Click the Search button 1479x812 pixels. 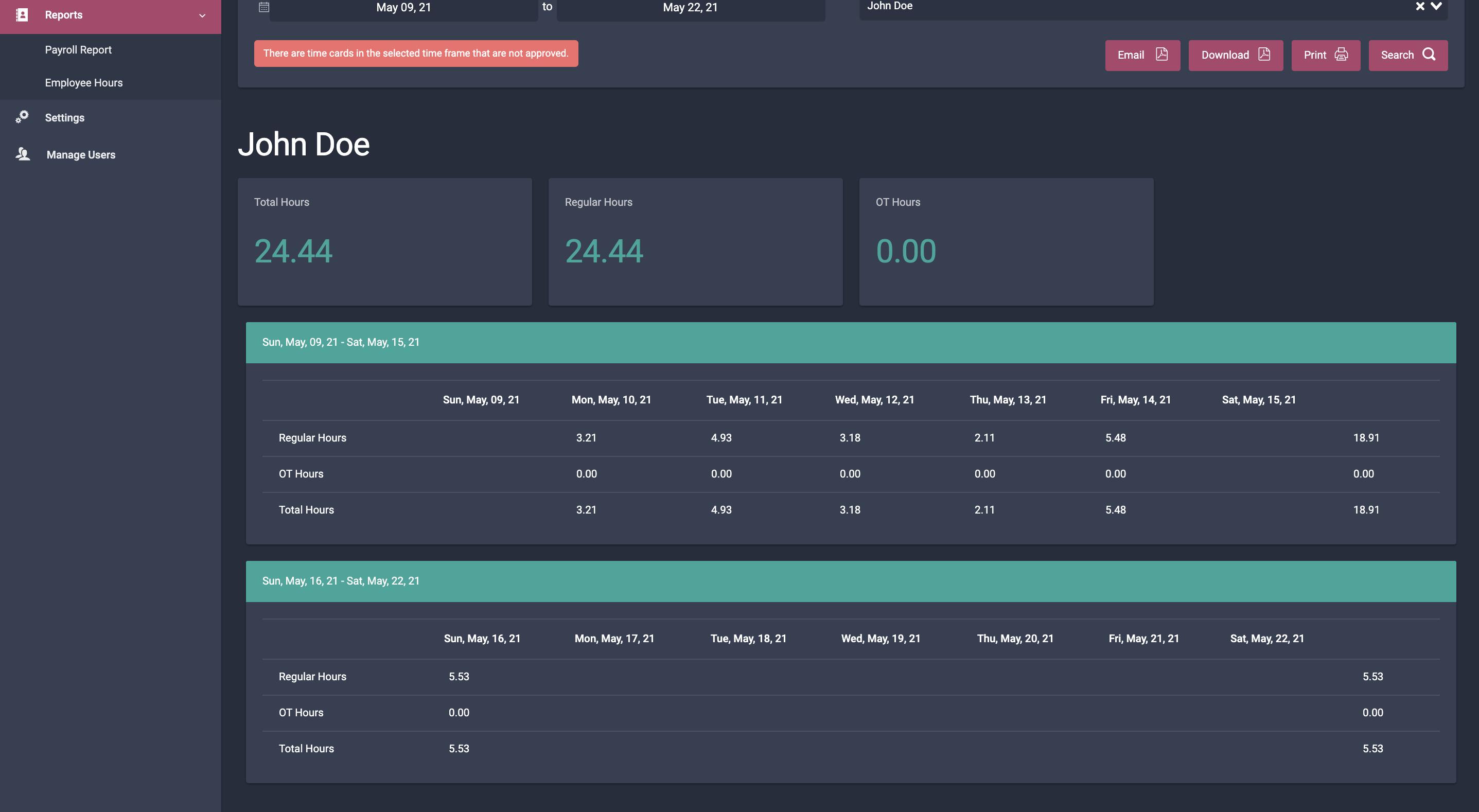pyautogui.click(x=1408, y=55)
